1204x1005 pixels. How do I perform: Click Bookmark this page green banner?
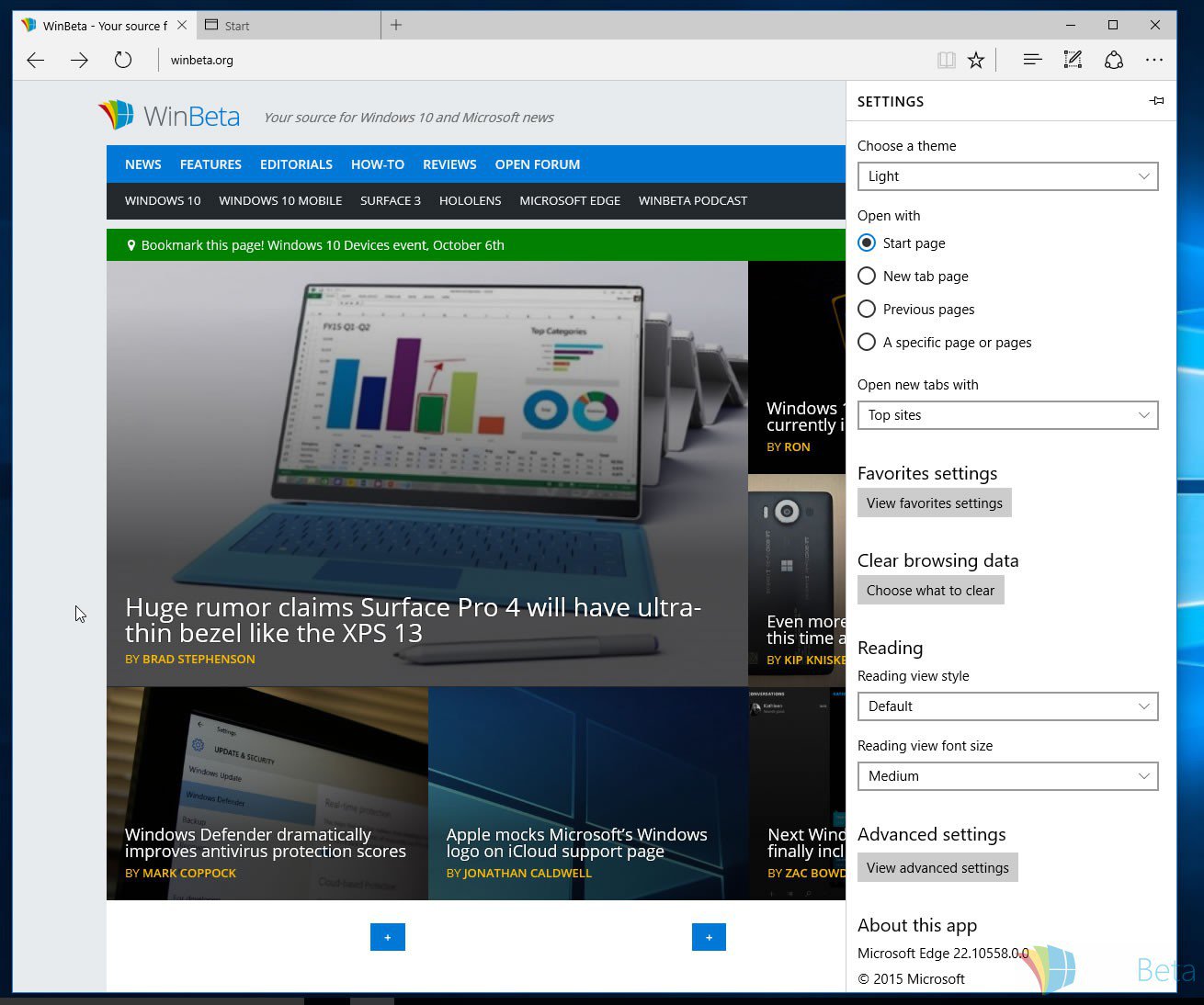click(476, 245)
